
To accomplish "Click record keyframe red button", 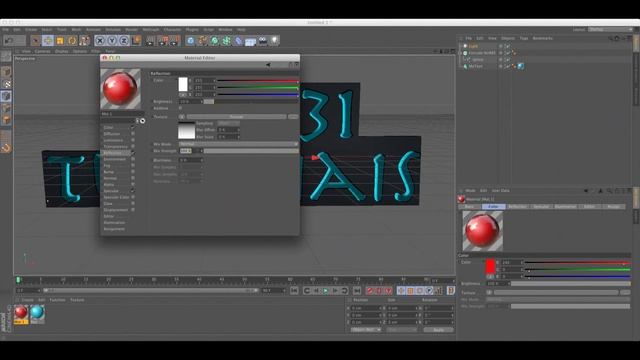I will (370, 291).
